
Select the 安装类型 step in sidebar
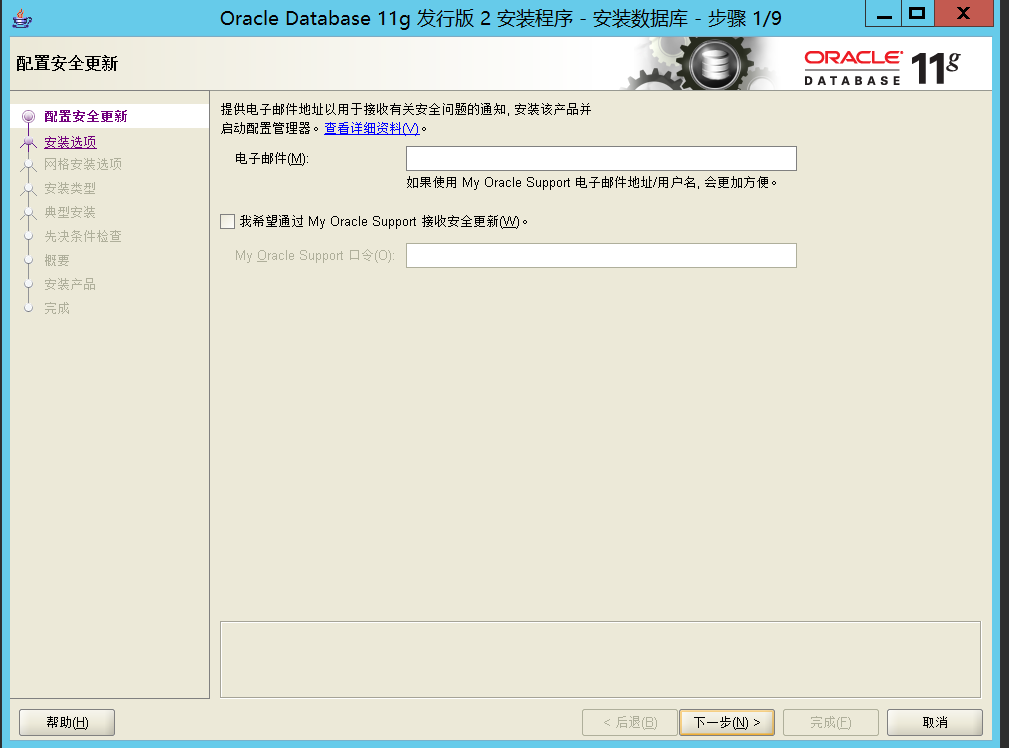tap(70, 189)
